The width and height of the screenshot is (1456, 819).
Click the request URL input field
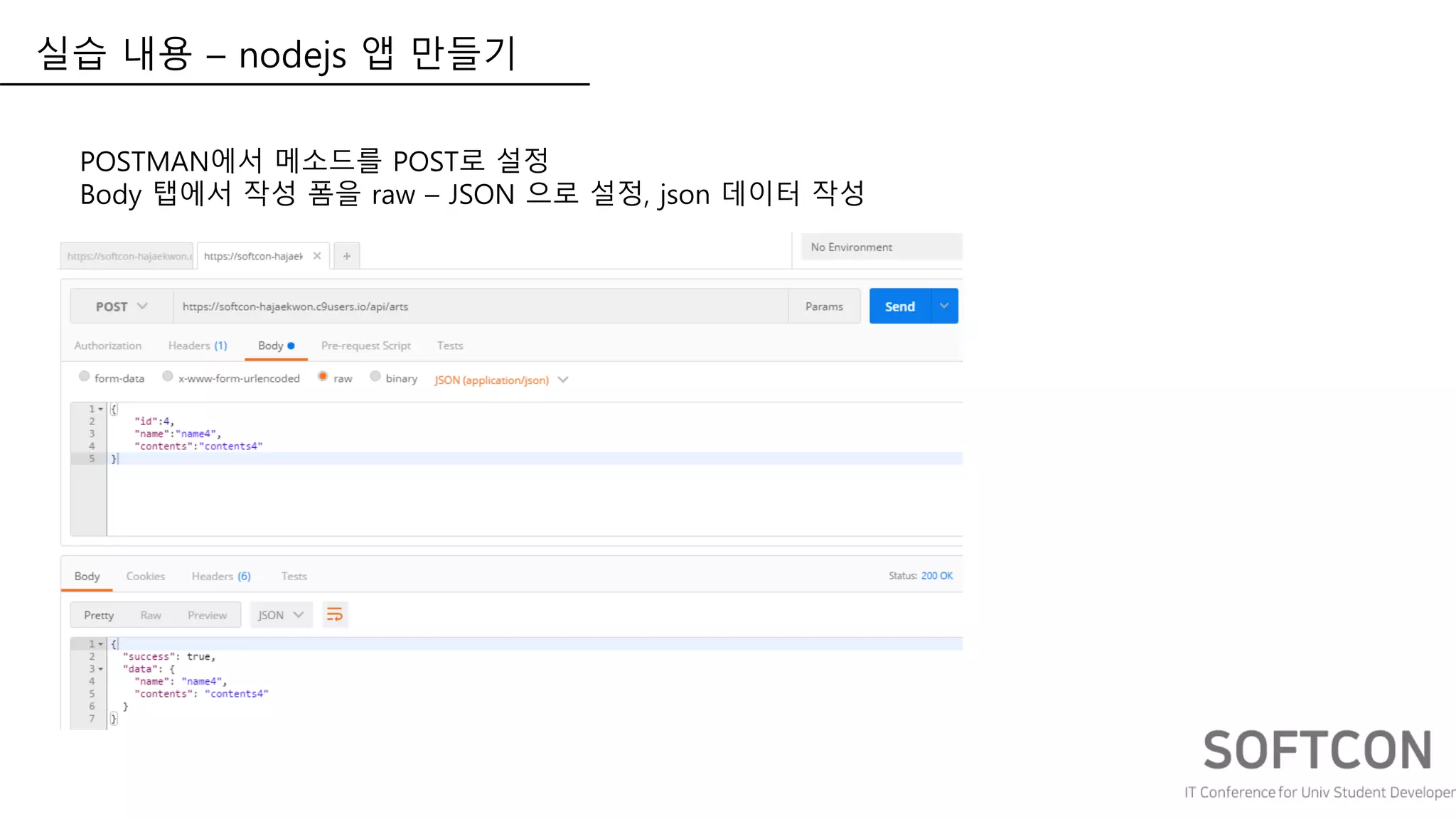pyautogui.click(x=481, y=306)
